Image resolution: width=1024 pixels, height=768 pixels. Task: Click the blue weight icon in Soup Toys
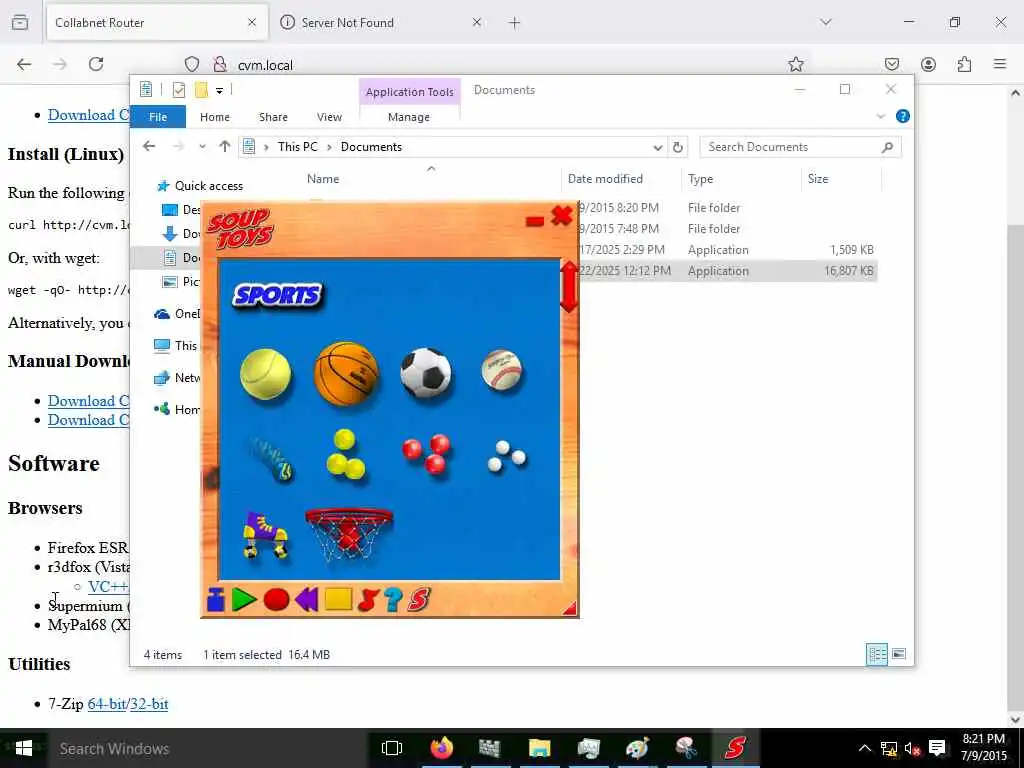(216, 600)
